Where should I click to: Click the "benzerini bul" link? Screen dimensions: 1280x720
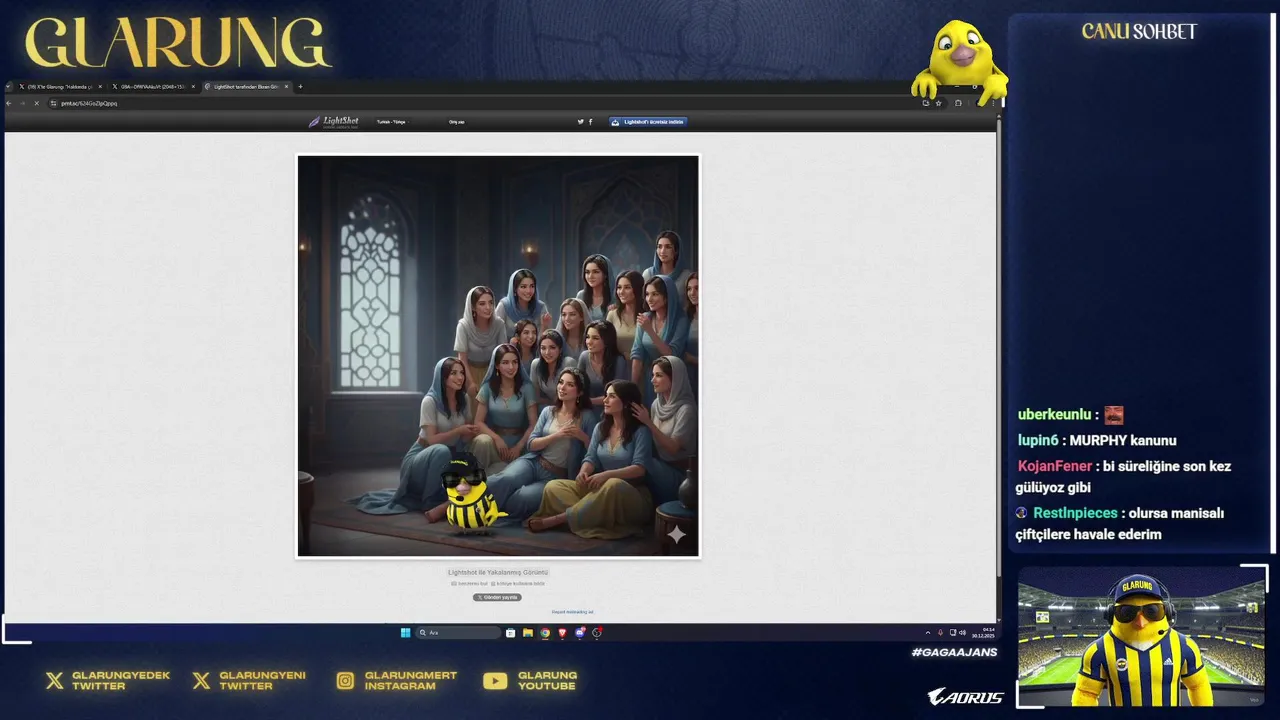(x=470, y=583)
